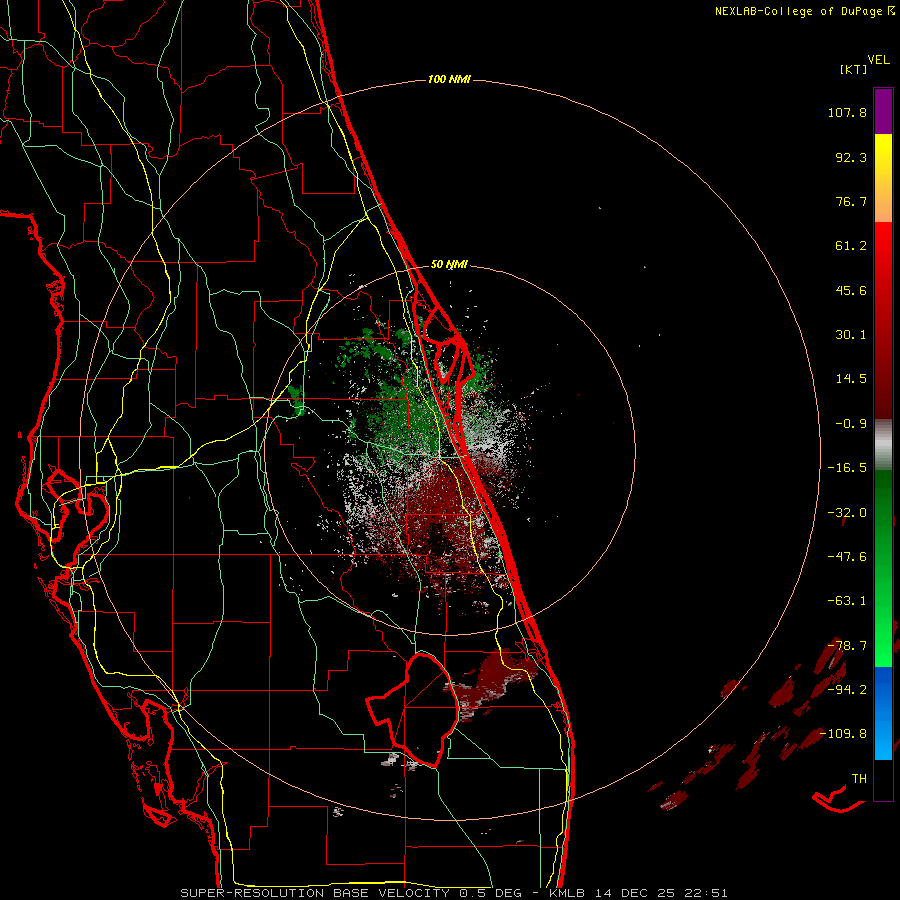900x900 pixels.
Task: Click the NEXLAB-College of DuPage label
Action: coord(799,11)
